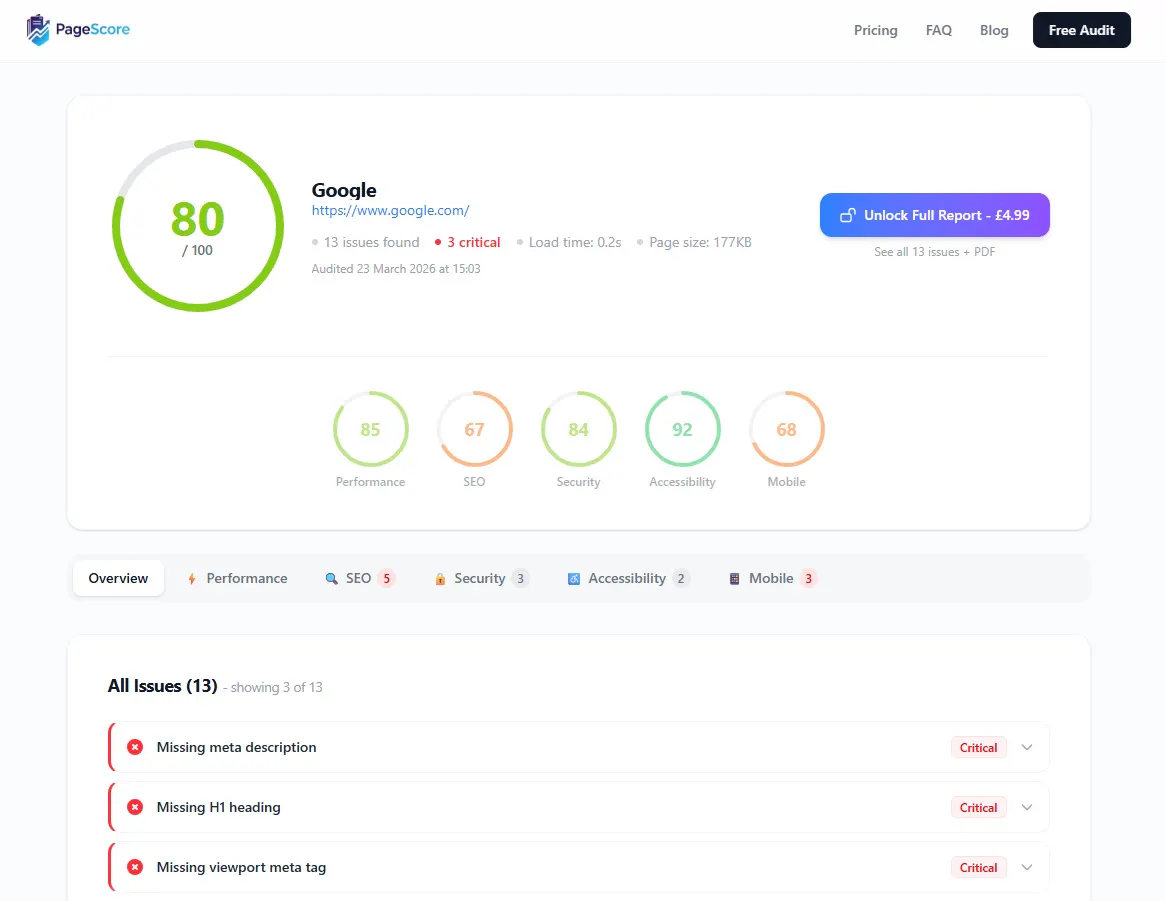Switch to the Mobile tab
This screenshot has height=901, width=1166.
click(773, 578)
